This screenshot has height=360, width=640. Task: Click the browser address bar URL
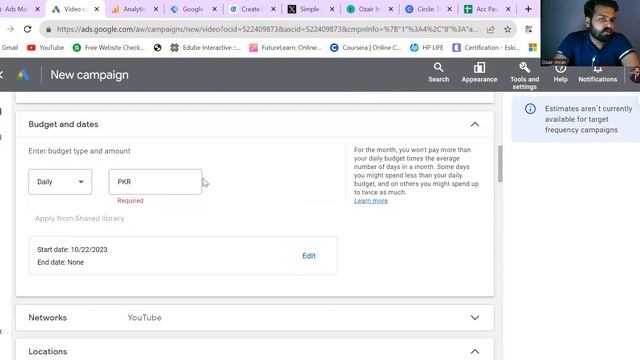coord(267,29)
